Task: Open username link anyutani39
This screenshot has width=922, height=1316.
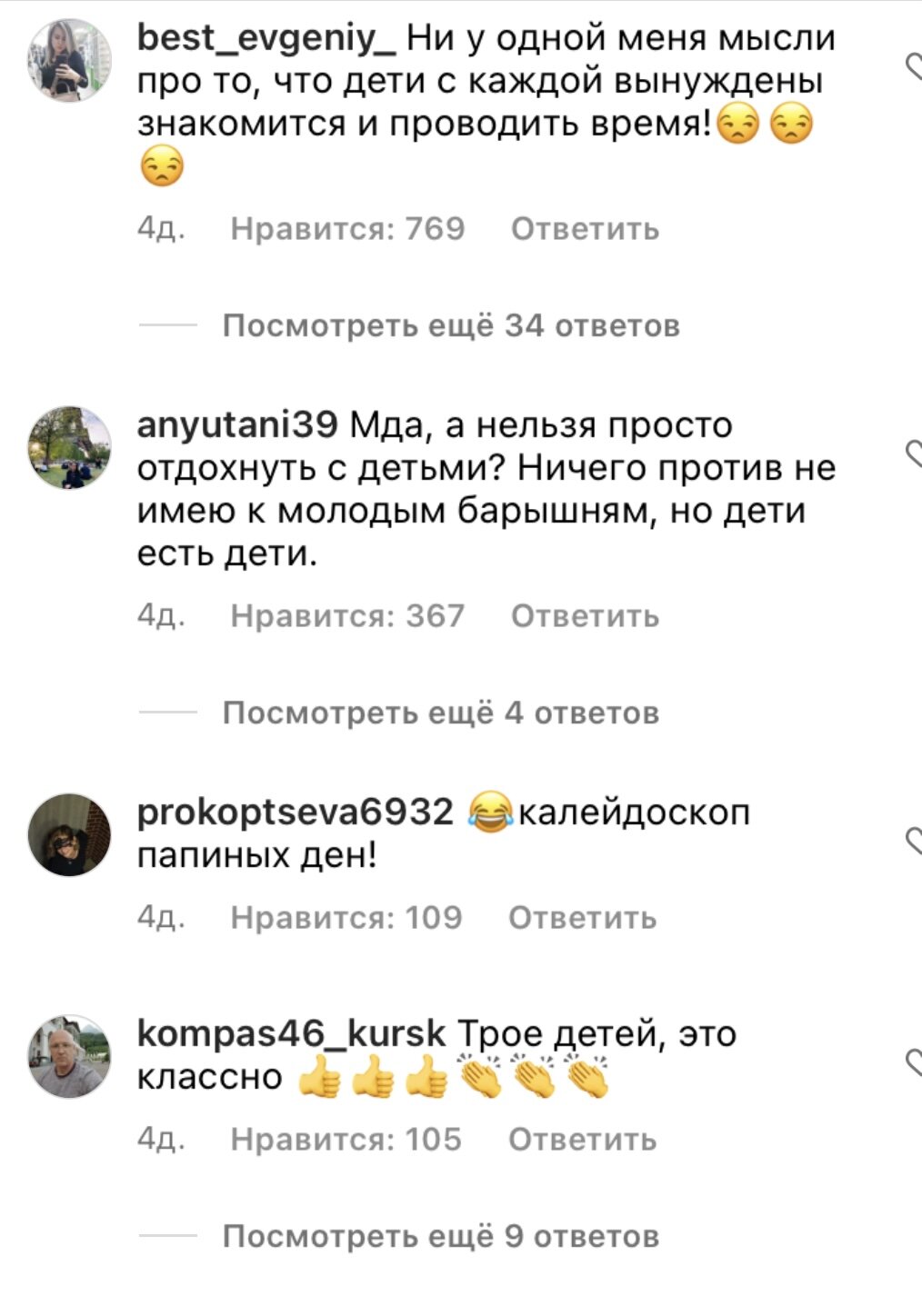Action: 237,426
